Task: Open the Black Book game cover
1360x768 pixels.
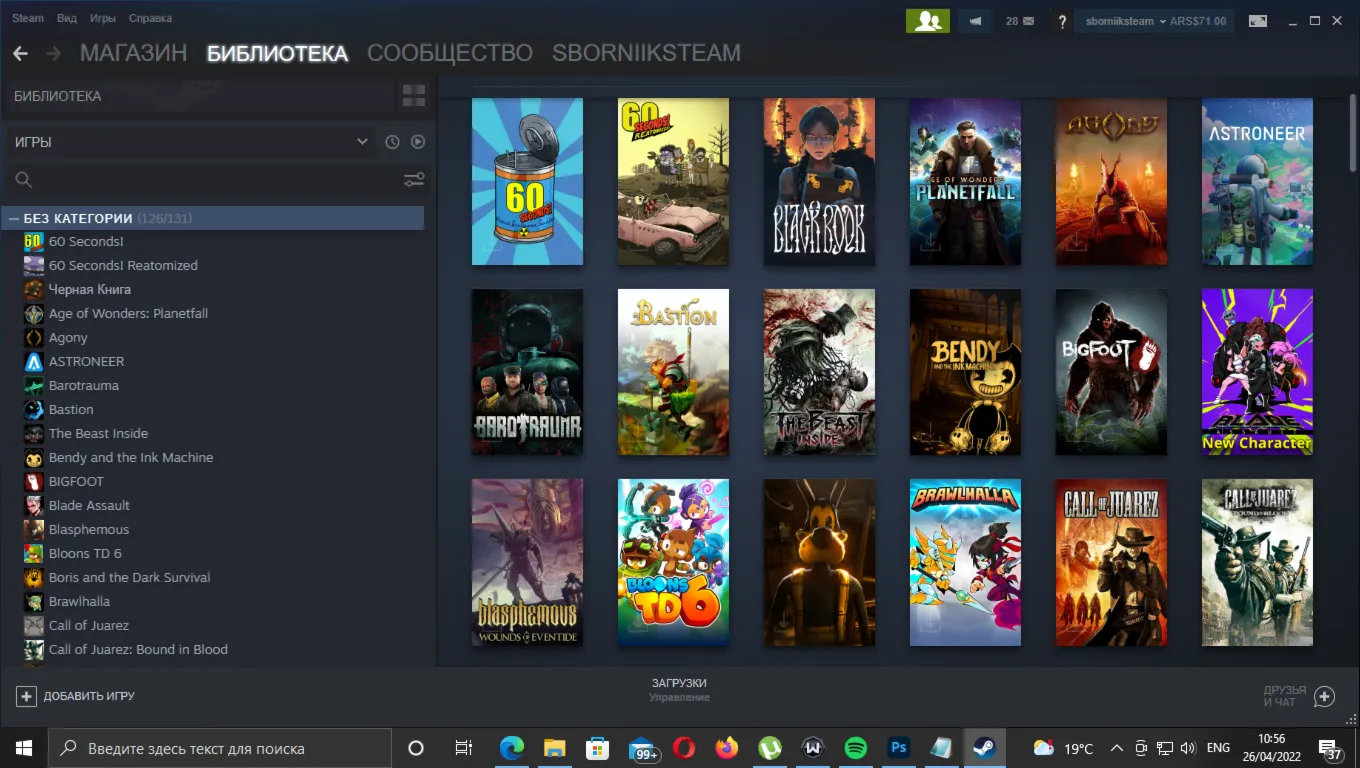Action: click(819, 181)
